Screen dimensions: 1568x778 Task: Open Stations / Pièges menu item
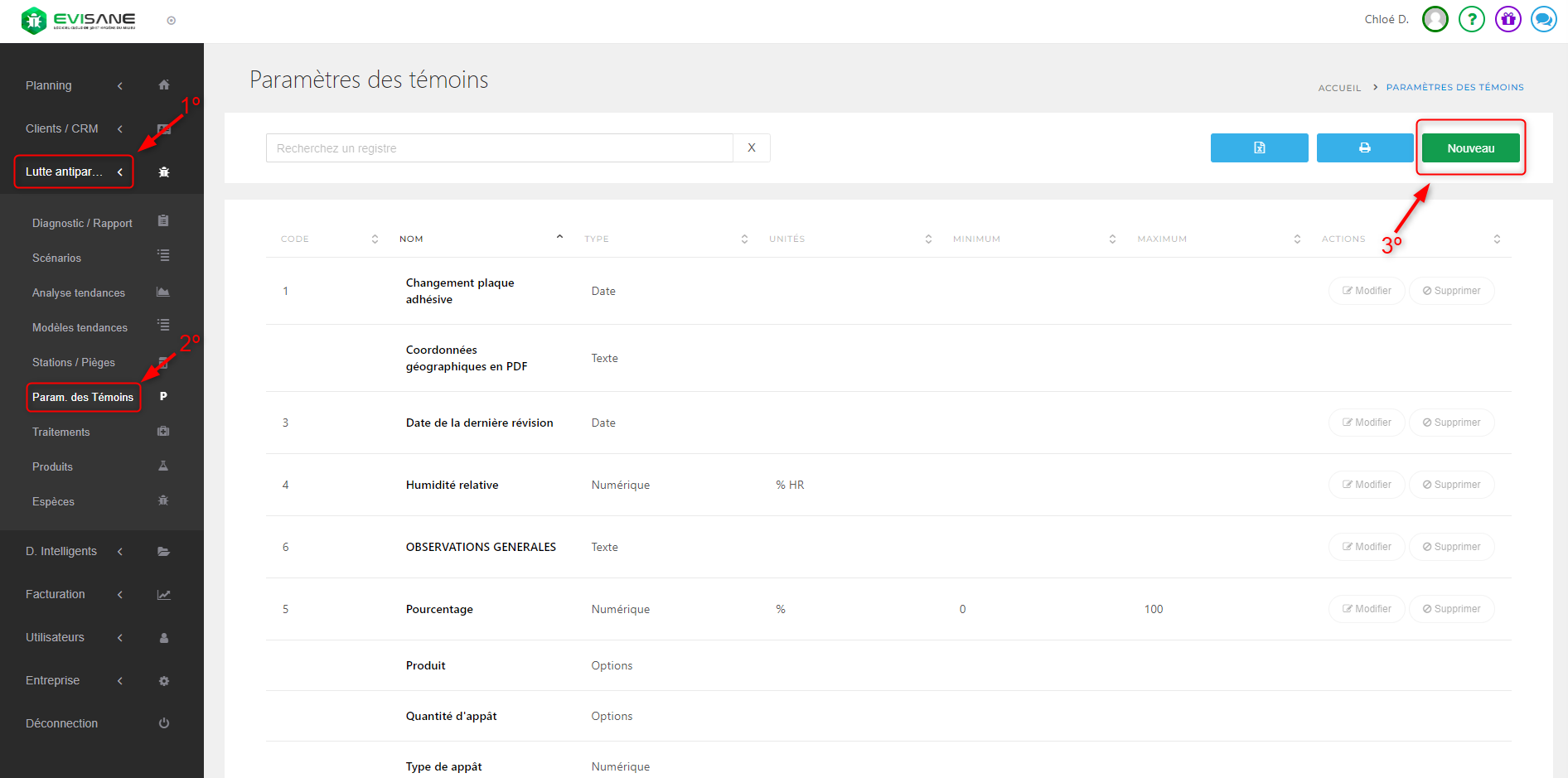(x=74, y=362)
